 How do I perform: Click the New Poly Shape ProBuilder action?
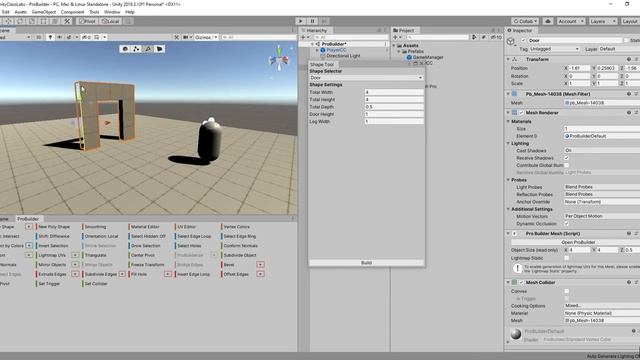[x=54, y=227]
